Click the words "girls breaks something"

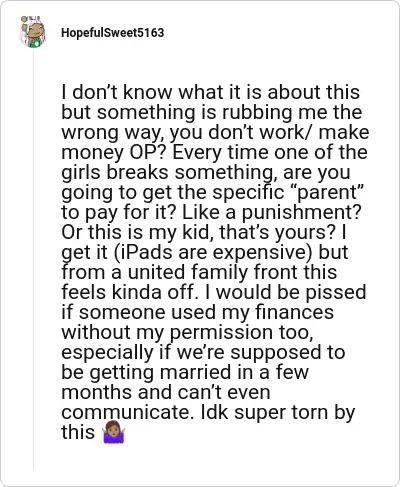(x=172, y=172)
